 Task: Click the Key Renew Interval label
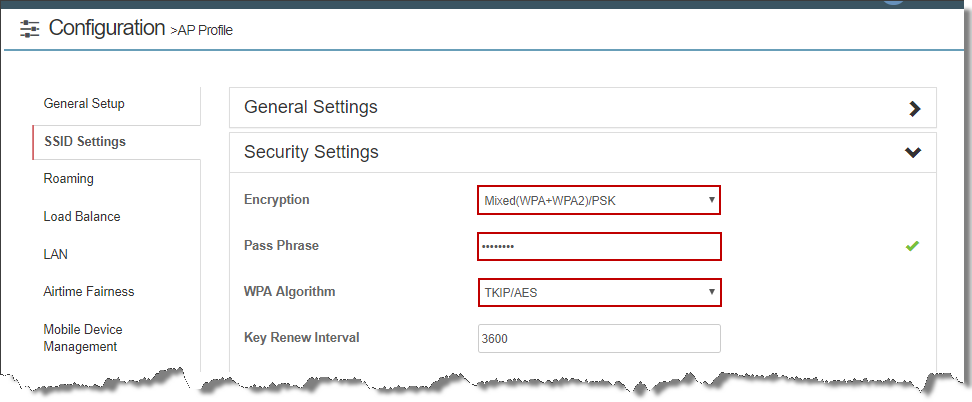click(302, 337)
